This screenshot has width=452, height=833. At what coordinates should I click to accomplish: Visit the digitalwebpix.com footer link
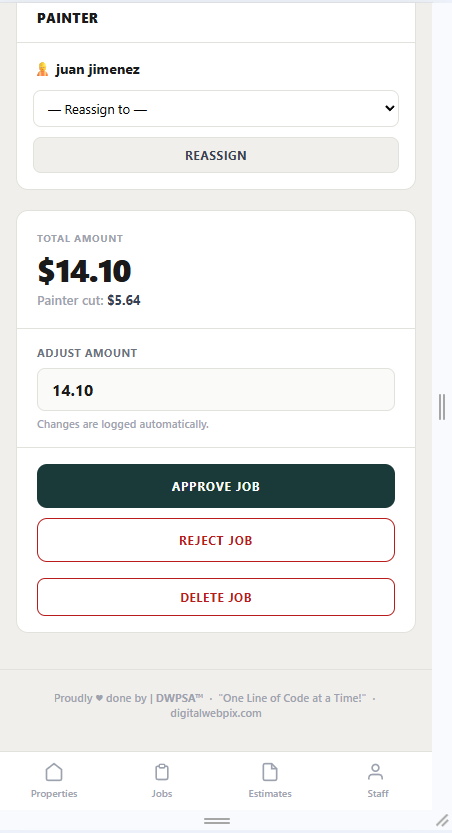[x=216, y=713]
